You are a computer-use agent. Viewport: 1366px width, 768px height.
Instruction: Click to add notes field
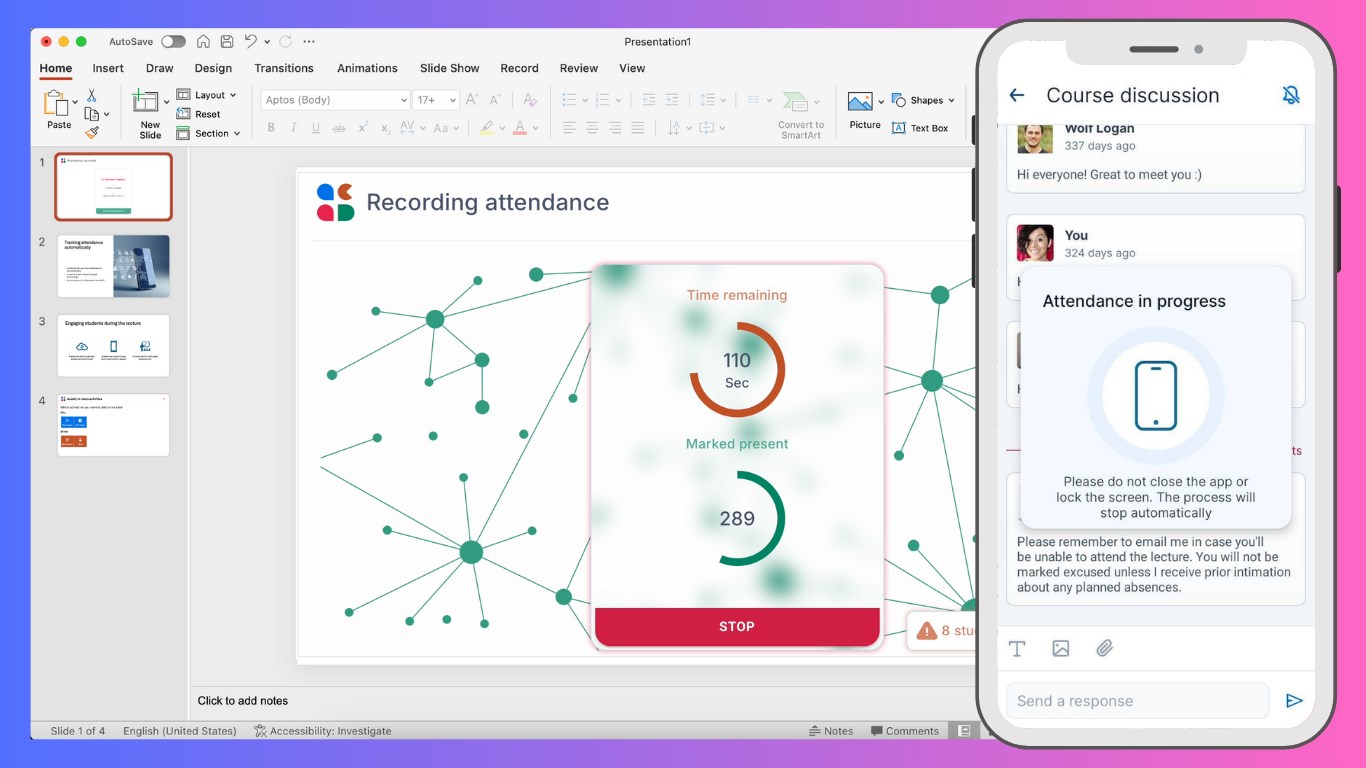click(585, 701)
